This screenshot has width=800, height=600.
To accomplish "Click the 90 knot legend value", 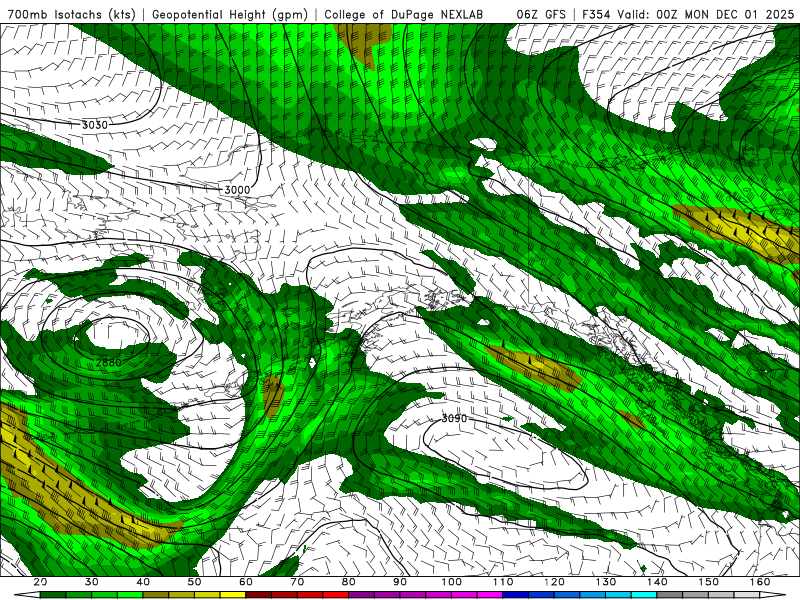I will (400, 582).
